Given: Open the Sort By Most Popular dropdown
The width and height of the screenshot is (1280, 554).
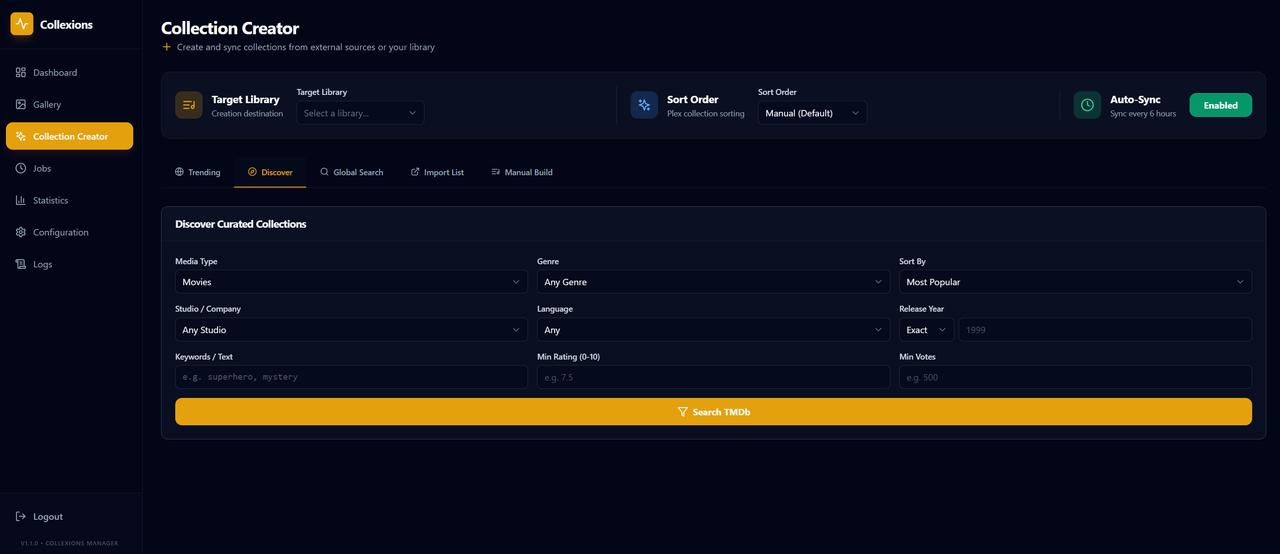Looking at the screenshot, I should click(1075, 282).
